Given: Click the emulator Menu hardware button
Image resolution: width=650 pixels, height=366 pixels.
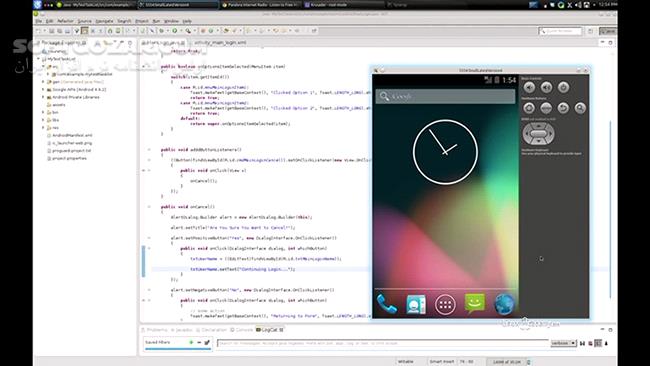Looking at the screenshot, I should click(x=546, y=108).
